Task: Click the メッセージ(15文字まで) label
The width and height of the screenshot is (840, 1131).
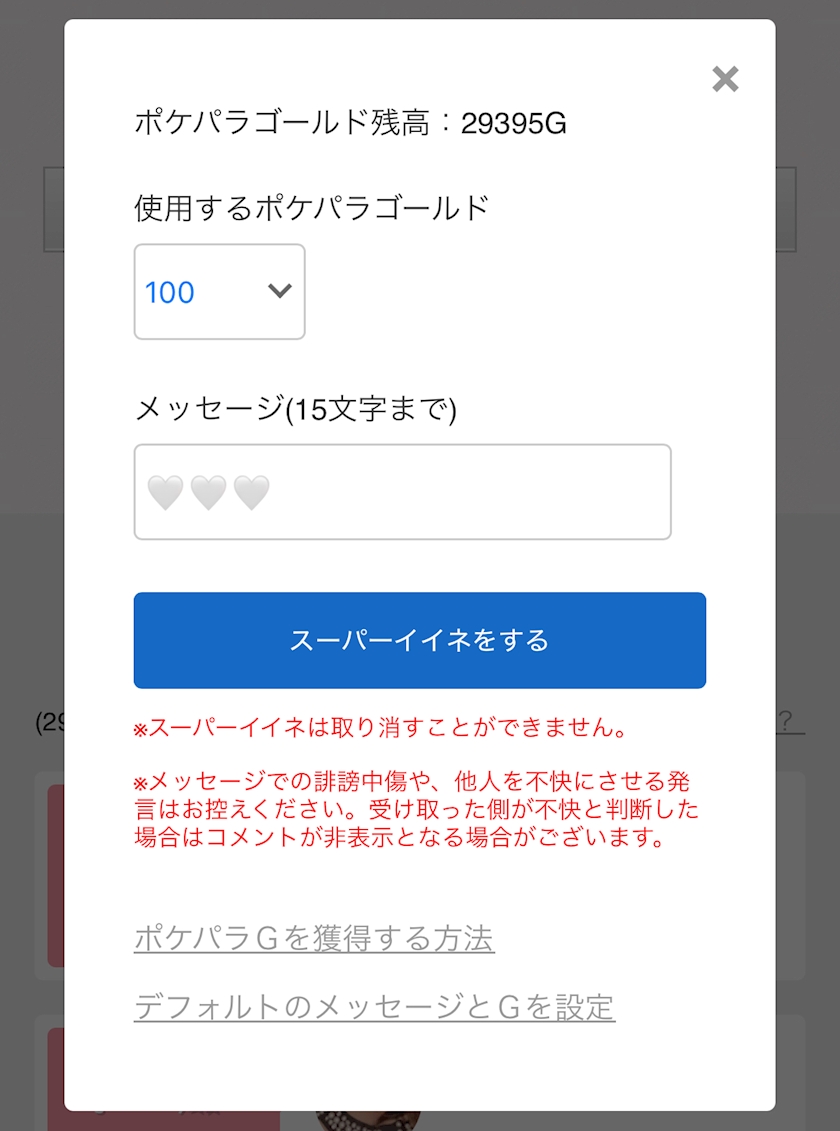Action: pos(295,408)
